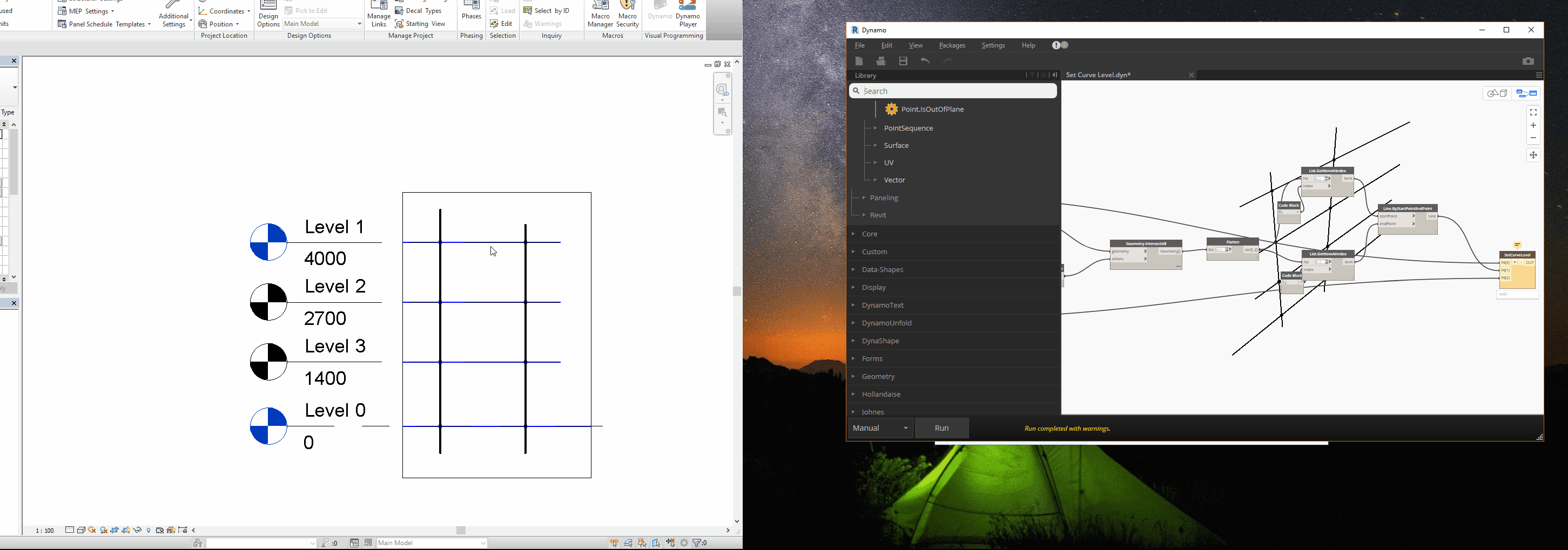1568x550 pixels.
Task: Click Reveal Hidden Elements lightbulb icon
Action: 149,531
